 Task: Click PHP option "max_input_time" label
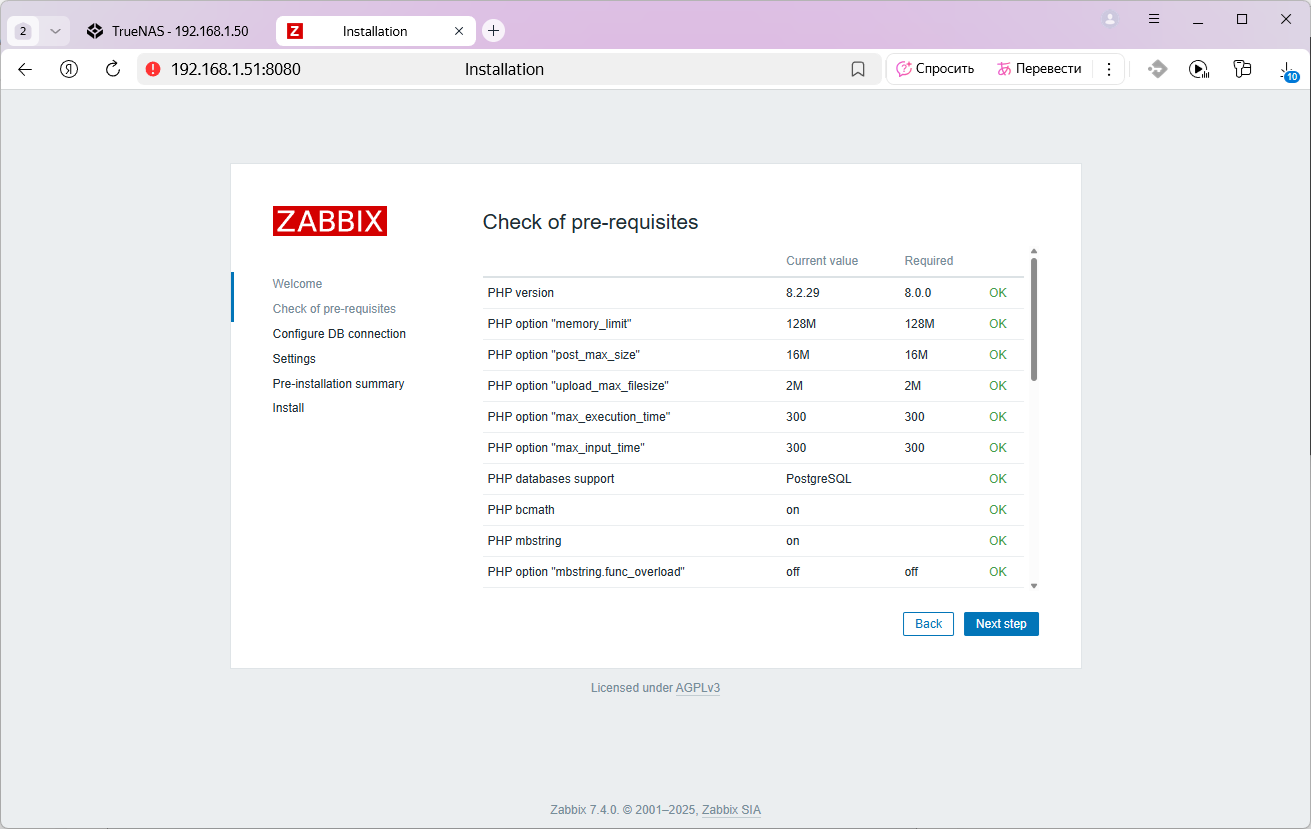(x=566, y=448)
